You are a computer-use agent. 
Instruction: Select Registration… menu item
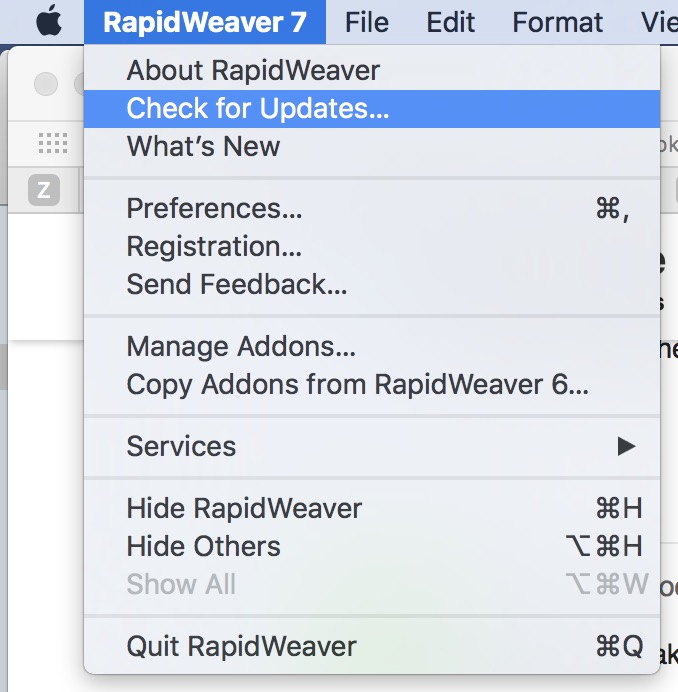(x=372, y=246)
